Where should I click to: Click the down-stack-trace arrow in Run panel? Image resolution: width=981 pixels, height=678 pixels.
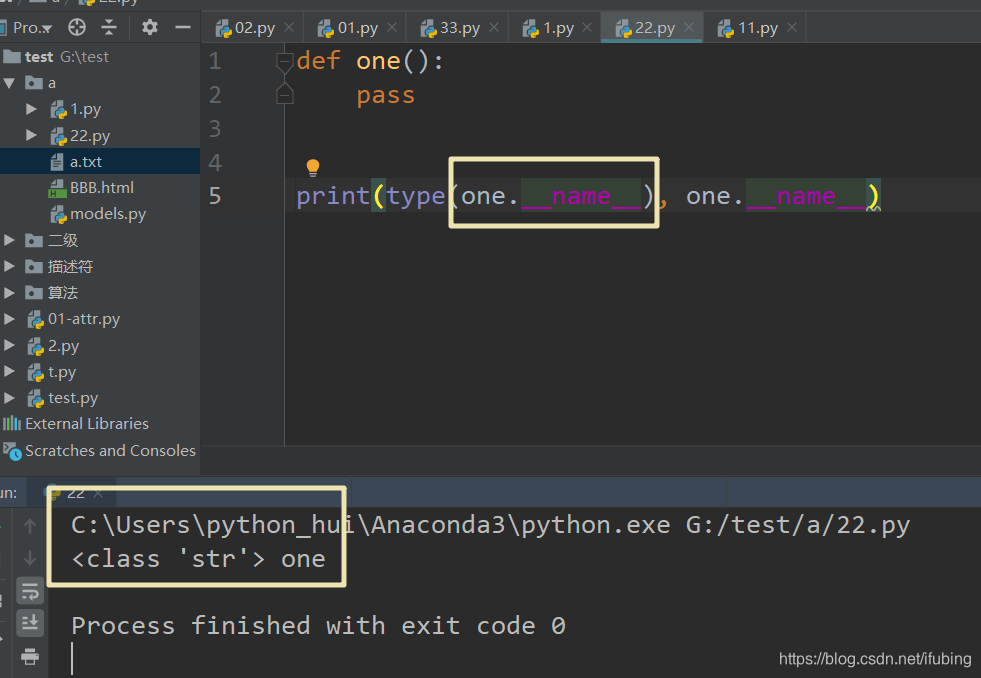[x=29, y=557]
